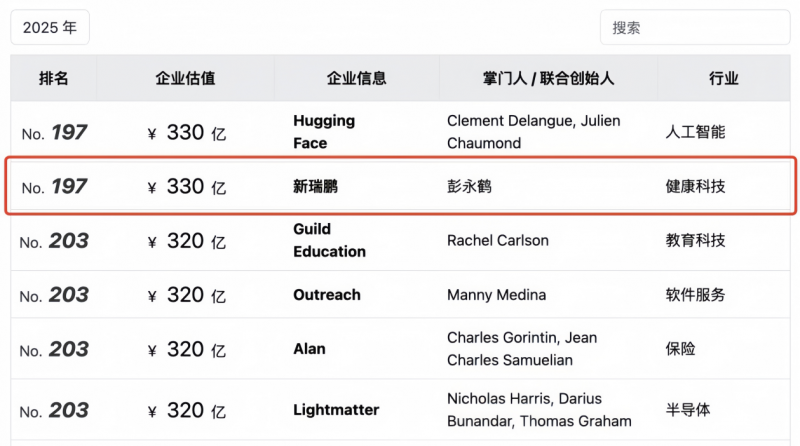Click the 半导体 industry cell

point(688,410)
